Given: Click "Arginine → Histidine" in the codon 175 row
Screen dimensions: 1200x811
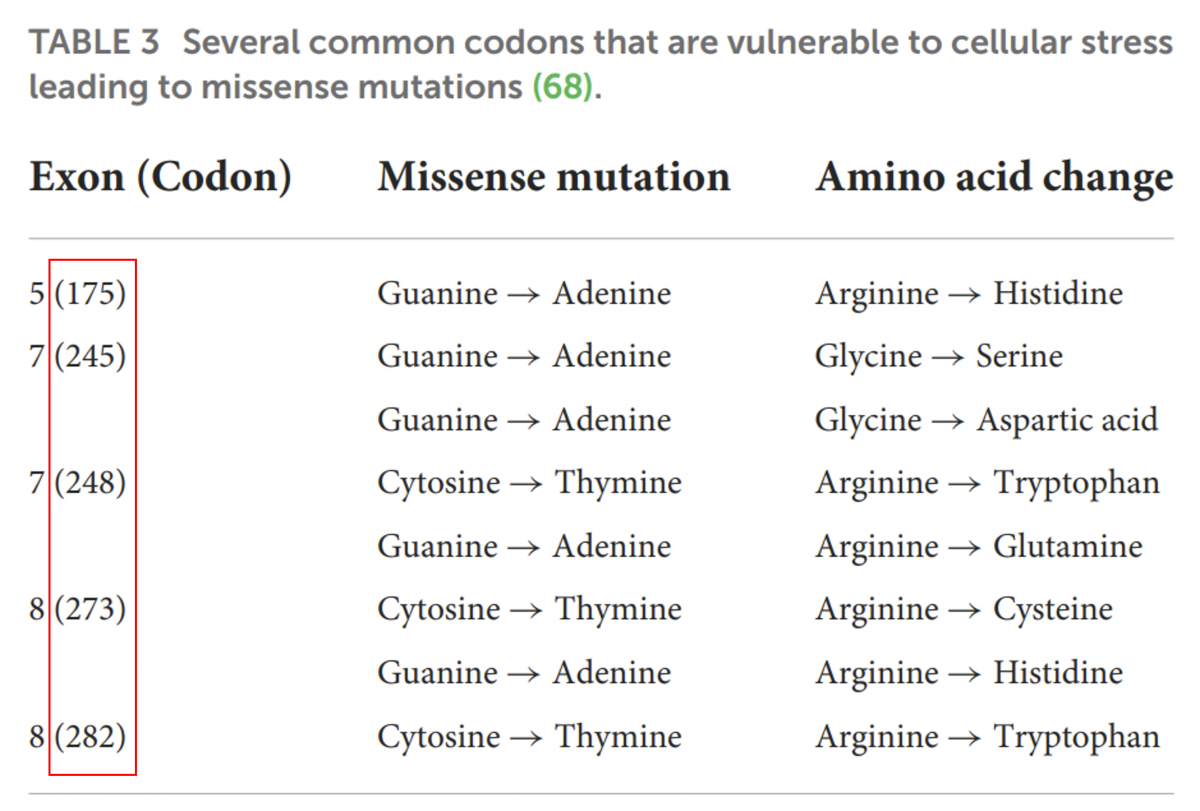Looking at the screenshot, I should pyautogui.click(x=968, y=294).
